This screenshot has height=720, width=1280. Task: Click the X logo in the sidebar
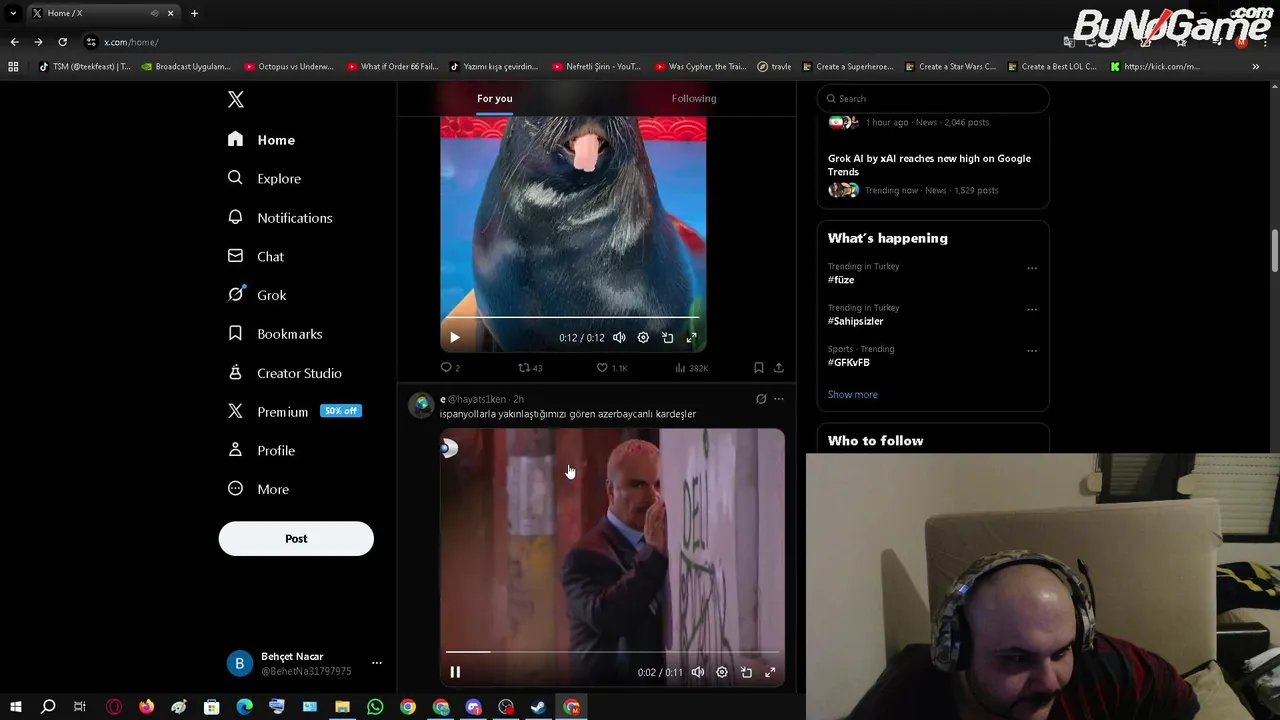tap(236, 99)
